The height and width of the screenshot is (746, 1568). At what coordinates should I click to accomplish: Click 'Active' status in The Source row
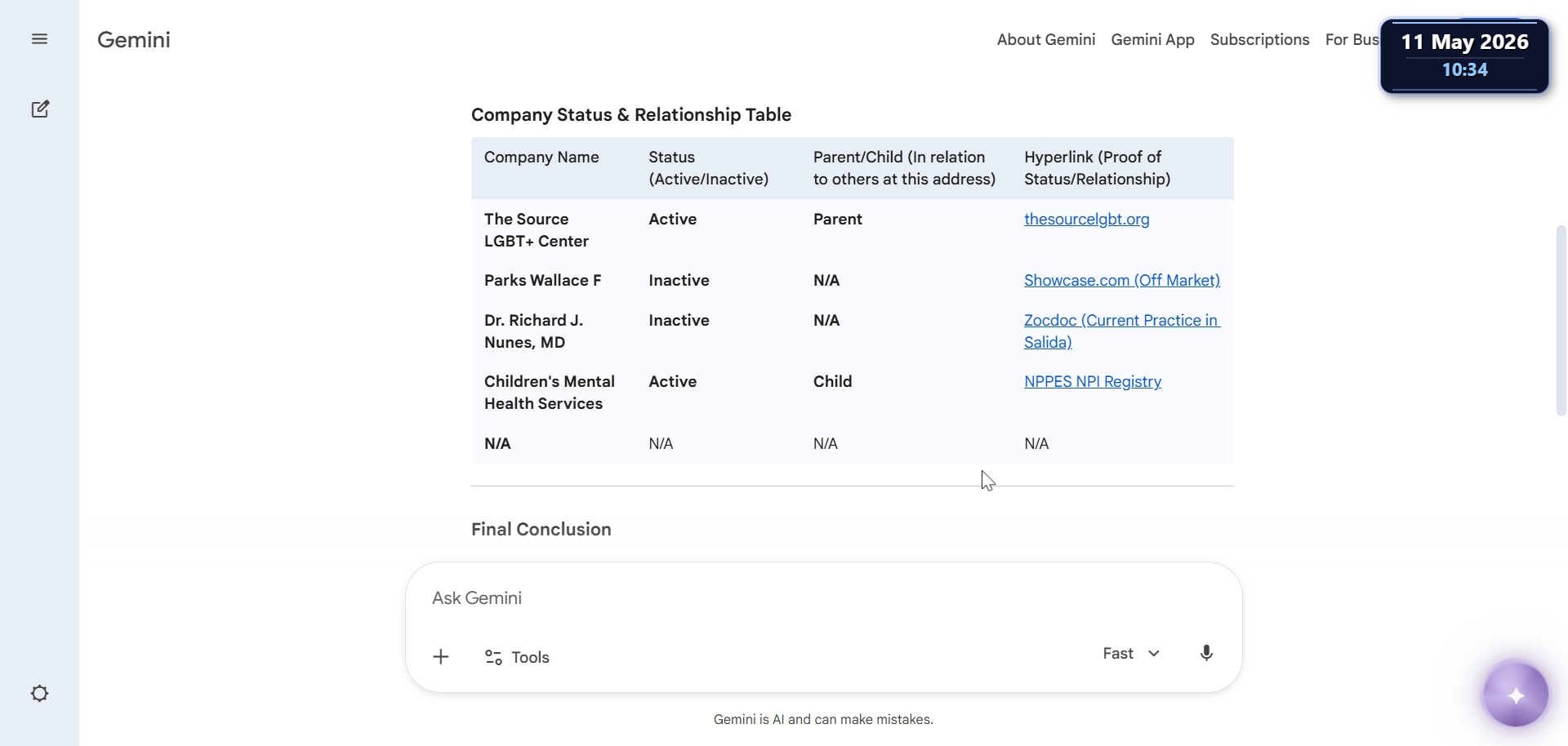[x=673, y=219]
